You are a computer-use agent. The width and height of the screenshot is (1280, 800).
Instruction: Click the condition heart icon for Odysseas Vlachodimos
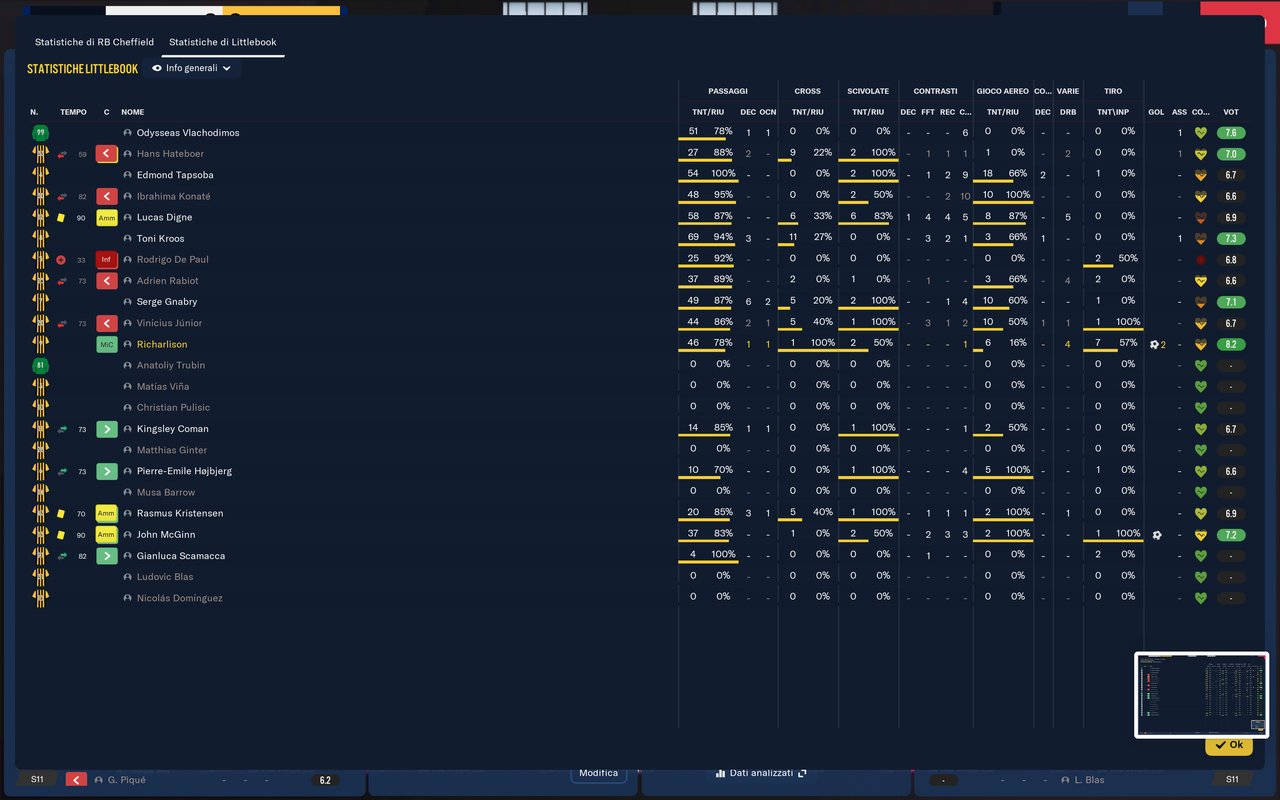tap(1201, 133)
